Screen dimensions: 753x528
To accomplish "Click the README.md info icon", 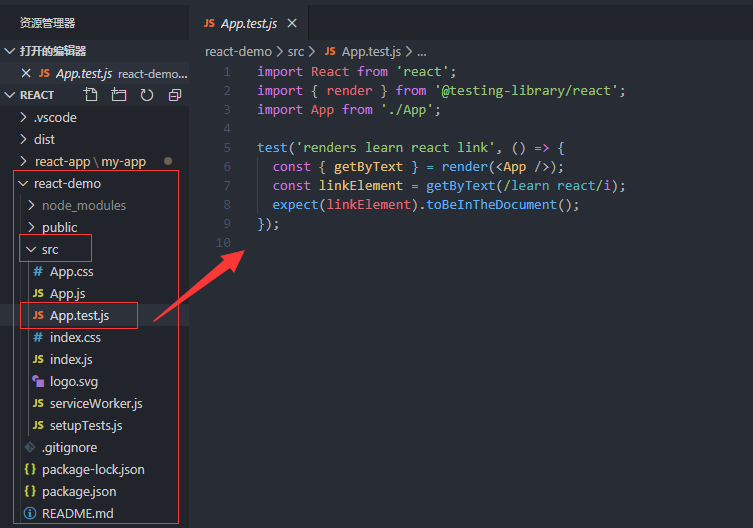I will (30, 513).
